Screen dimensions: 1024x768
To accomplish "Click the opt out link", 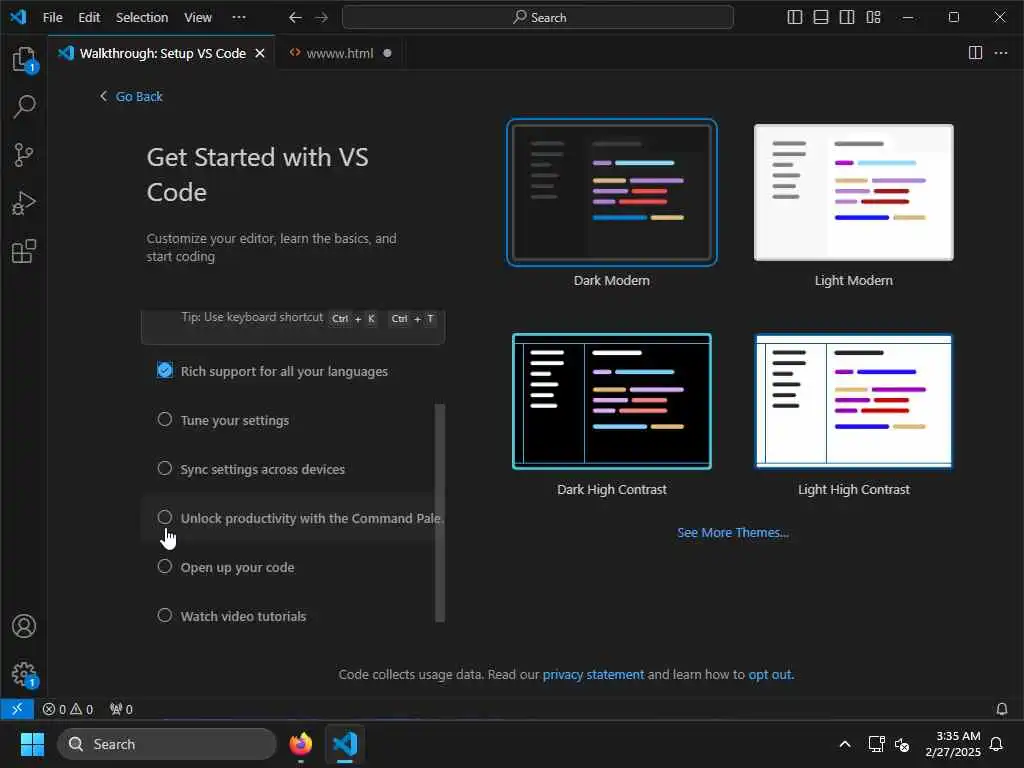I will 770,674.
